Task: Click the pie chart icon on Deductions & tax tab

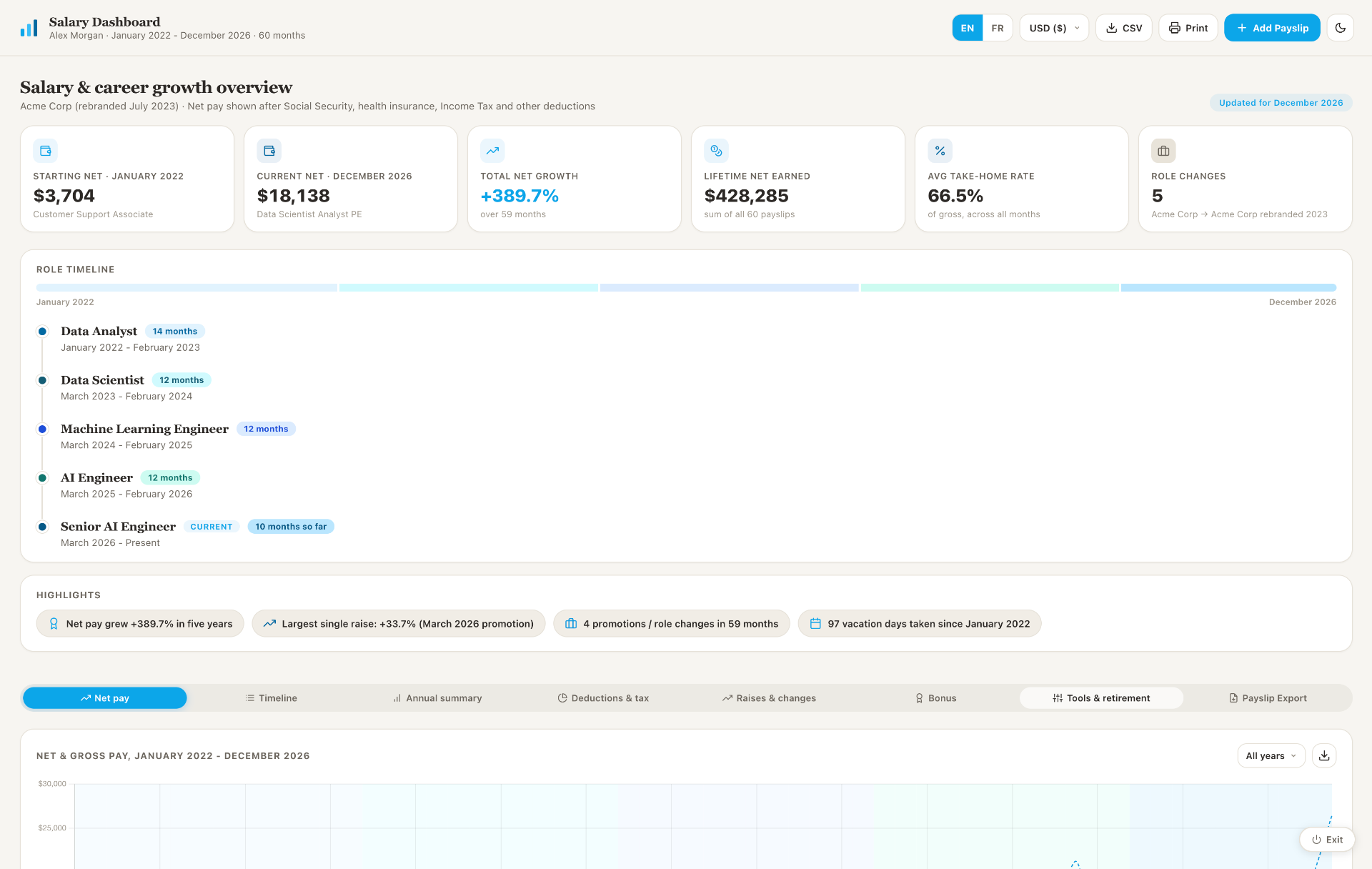Action: click(562, 698)
